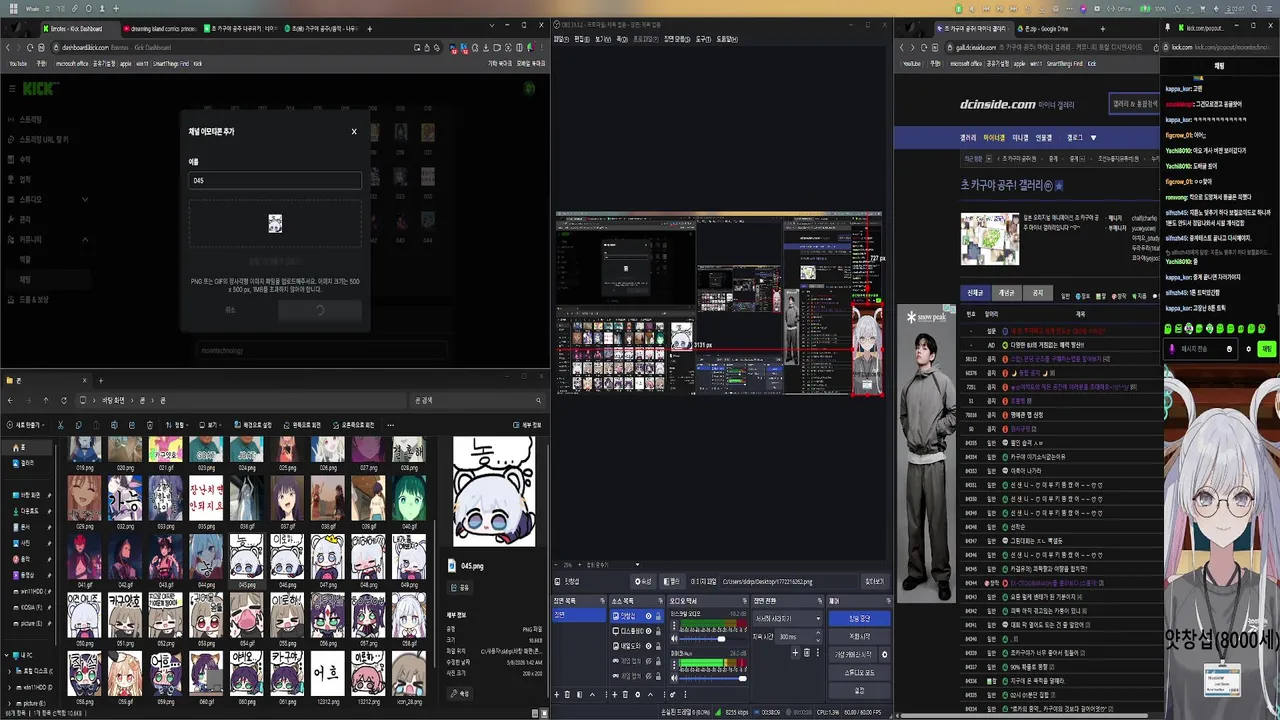Expand the Studio section in Kick sidebar
This screenshot has height=720, width=1280.
click(x=84, y=199)
